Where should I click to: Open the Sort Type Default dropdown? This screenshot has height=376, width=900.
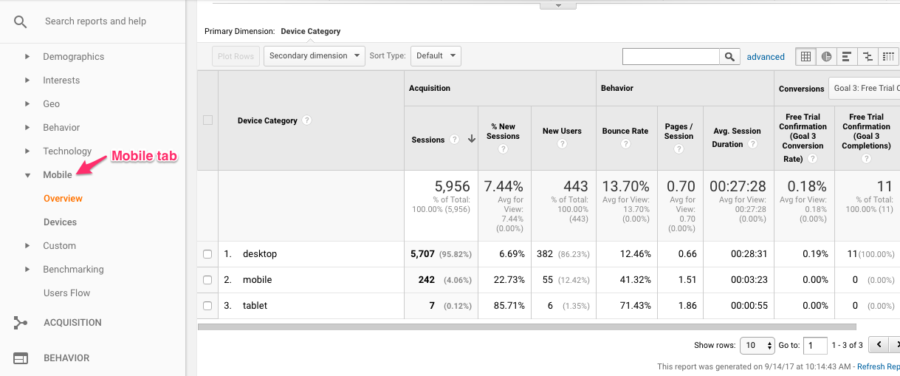coord(436,56)
